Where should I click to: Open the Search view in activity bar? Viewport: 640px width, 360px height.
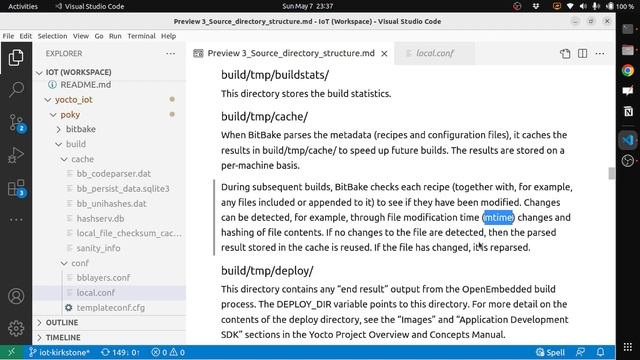tap(16, 89)
